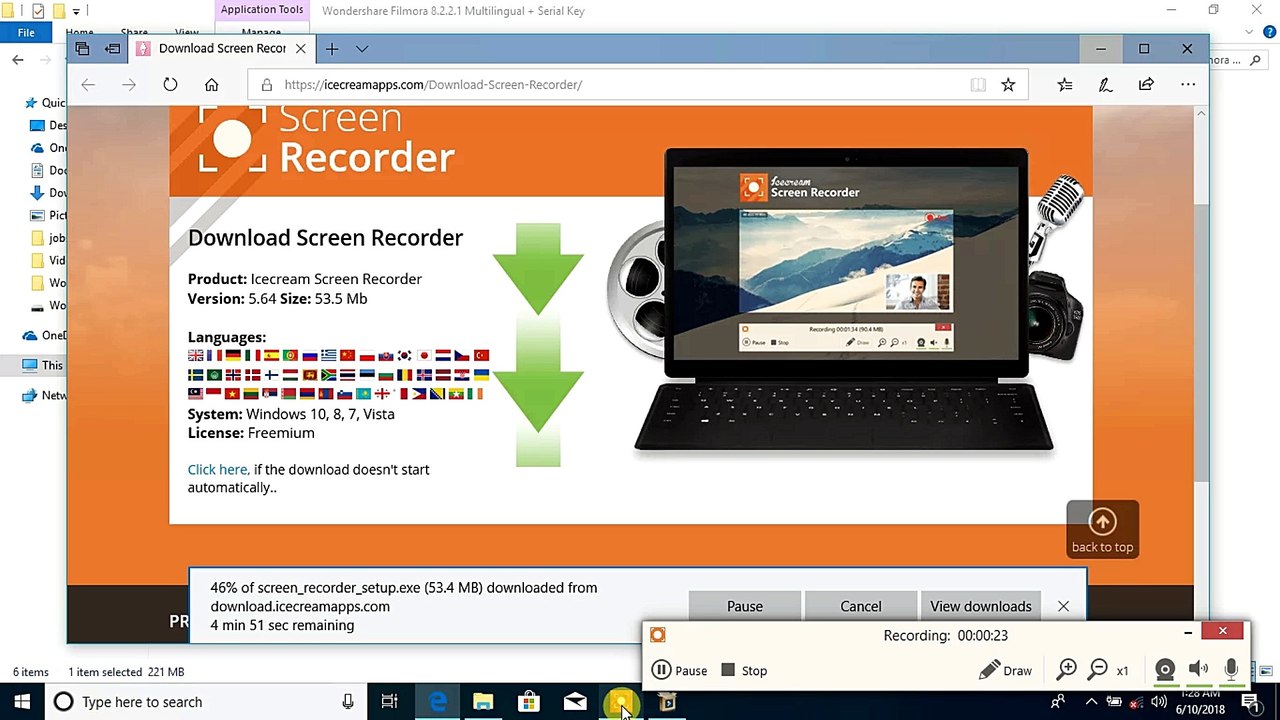
Task: Open File Explorer help
Action: click(1271, 32)
